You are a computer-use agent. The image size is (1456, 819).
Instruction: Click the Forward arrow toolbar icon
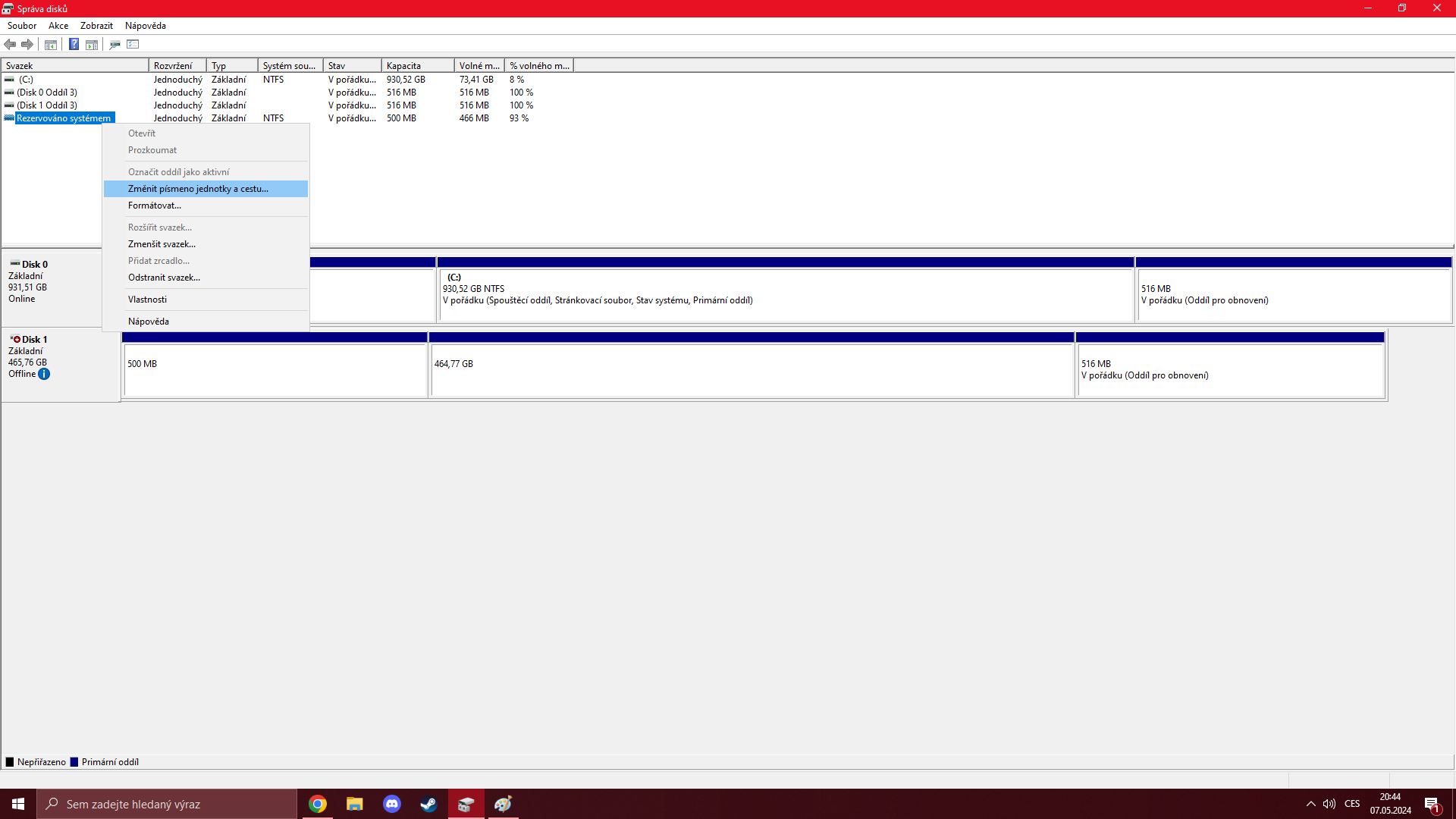pos(27,45)
